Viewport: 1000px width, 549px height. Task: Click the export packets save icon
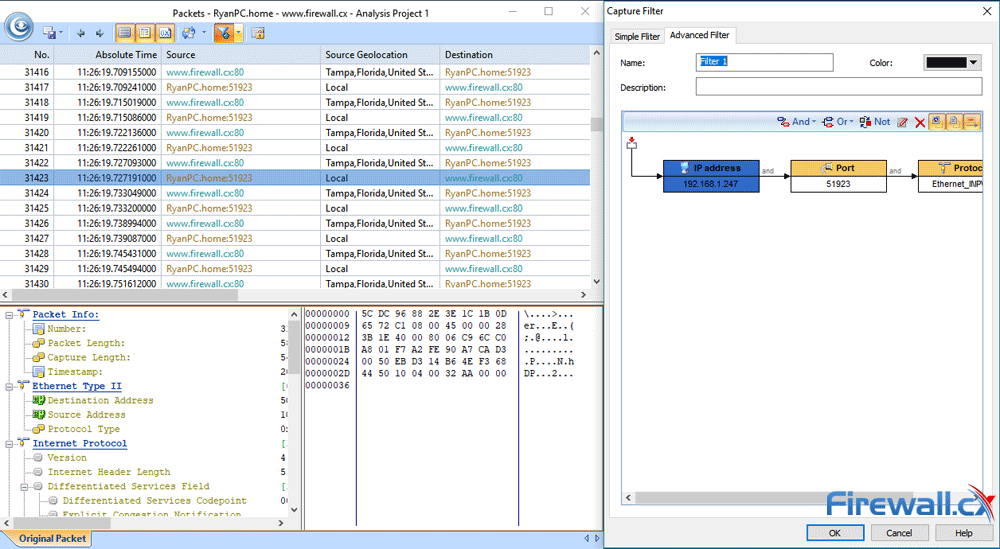(49, 33)
